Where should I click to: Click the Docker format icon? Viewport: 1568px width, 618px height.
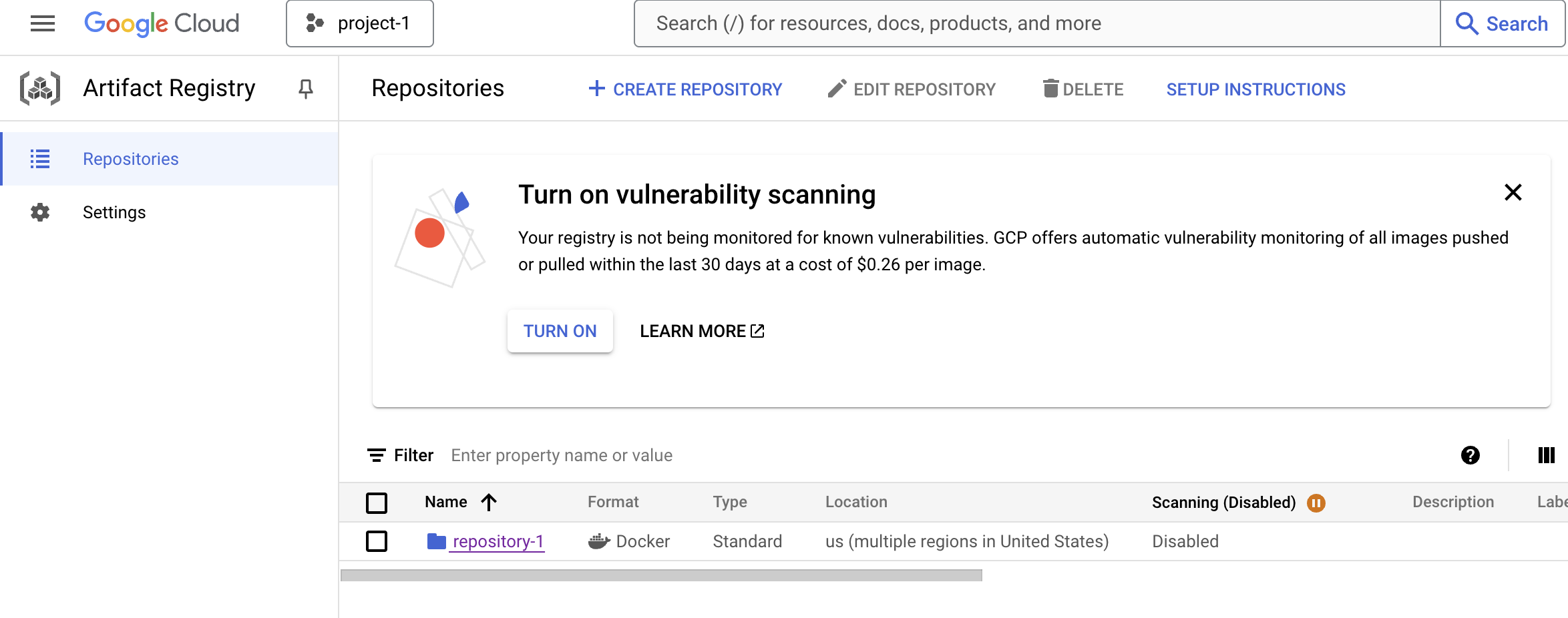(x=599, y=541)
